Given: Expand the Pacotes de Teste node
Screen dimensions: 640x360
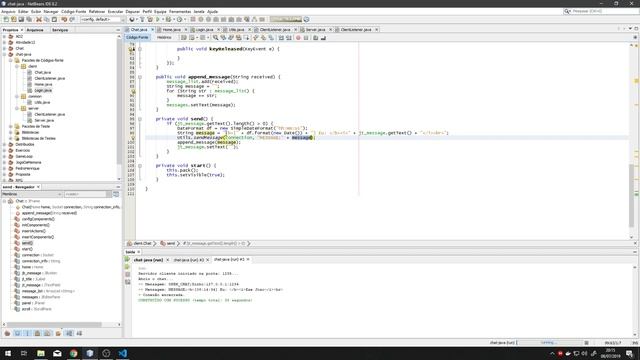Looking at the screenshot, I should point(11,126).
